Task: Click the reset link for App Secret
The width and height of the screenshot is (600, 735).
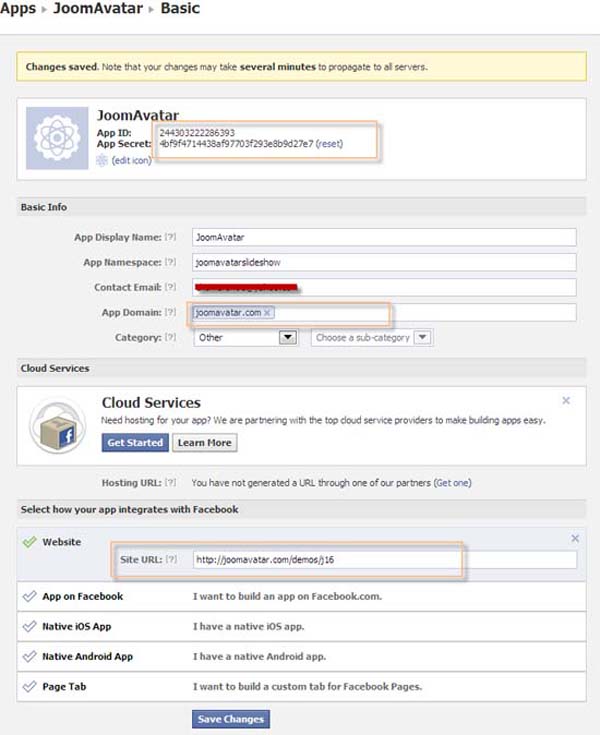Action: pyautogui.click(x=329, y=144)
